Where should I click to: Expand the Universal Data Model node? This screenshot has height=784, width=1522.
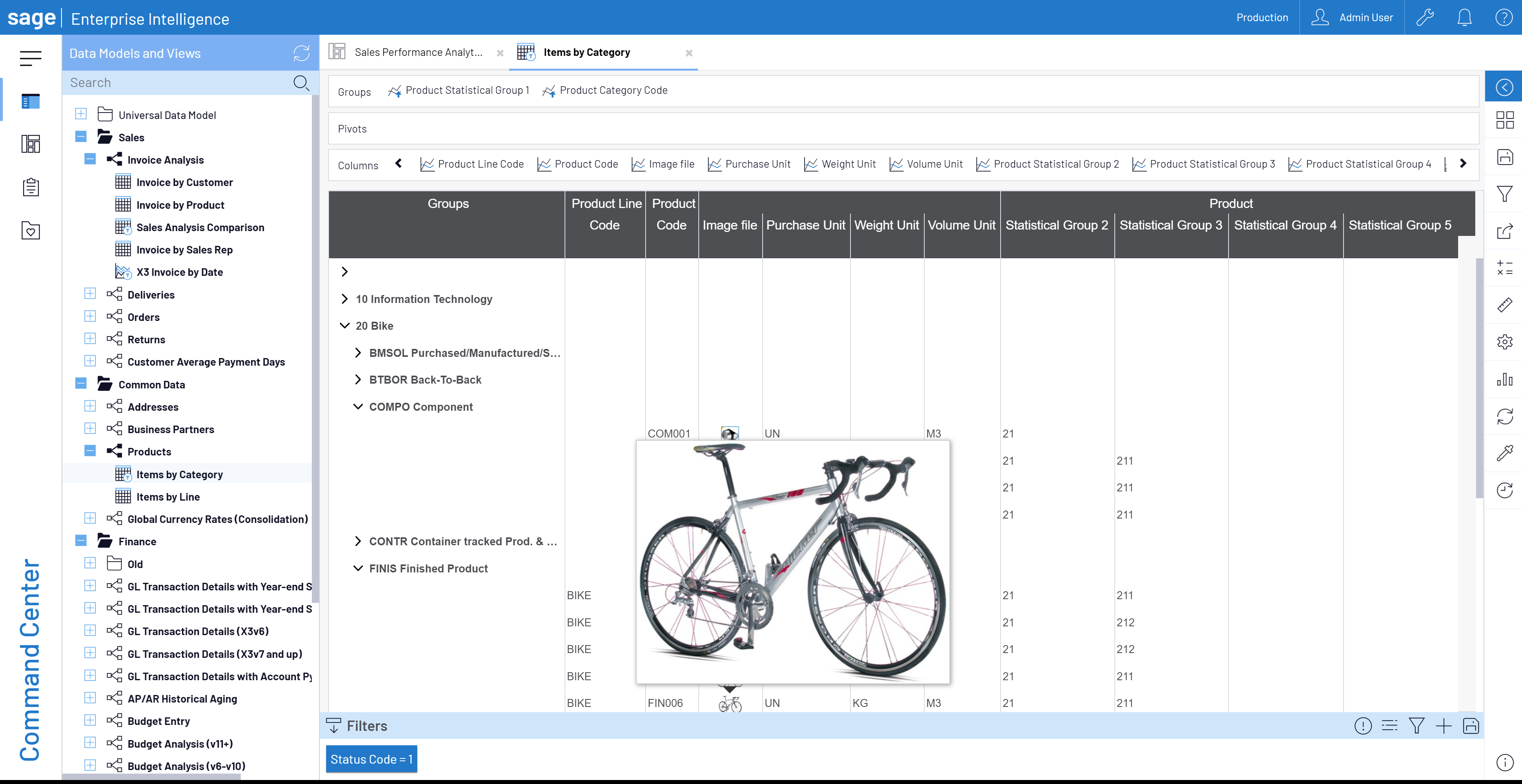tap(81, 114)
